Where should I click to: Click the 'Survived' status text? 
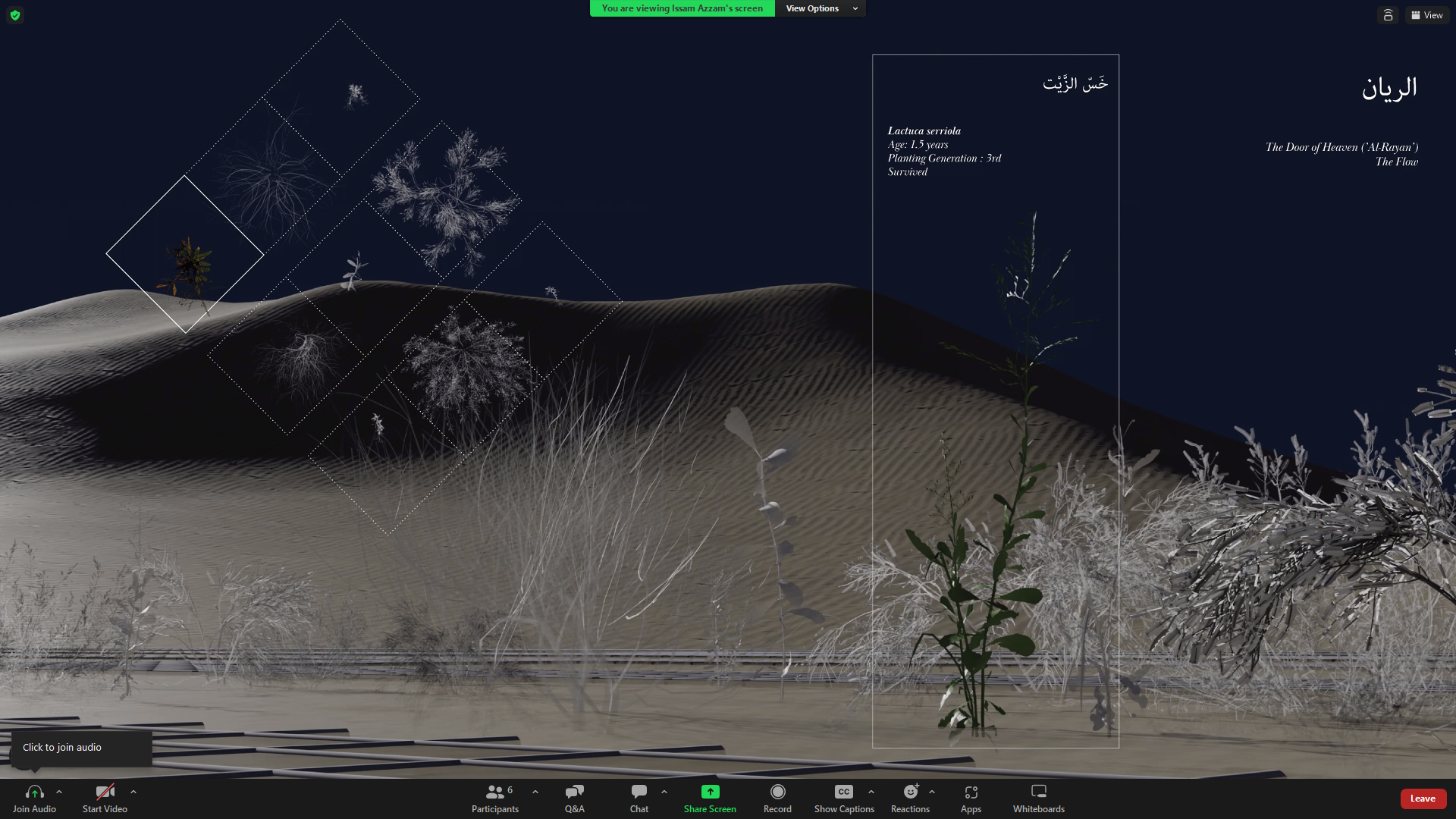pos(907,172)
